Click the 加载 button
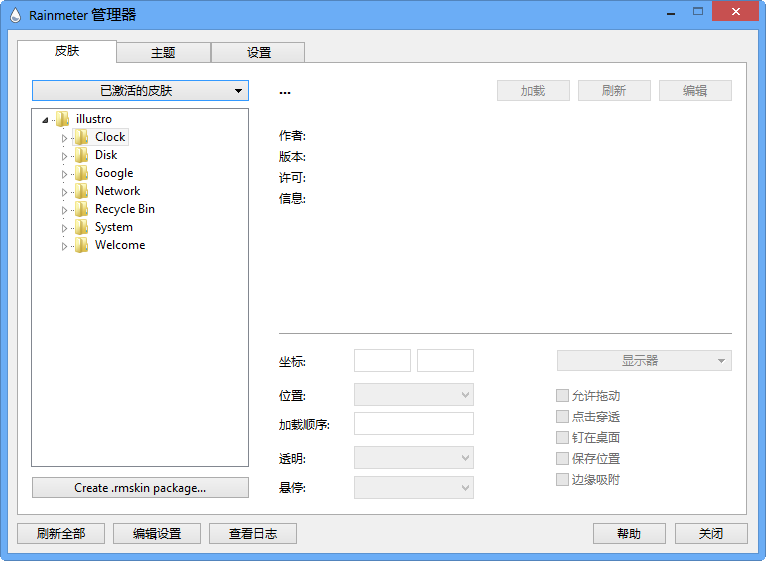The width and height of the screenshot is (766, 561). 533,91
